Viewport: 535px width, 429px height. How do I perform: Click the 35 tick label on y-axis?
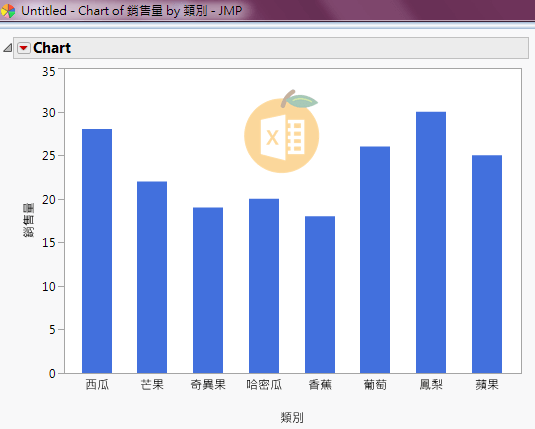click(49, 72)
